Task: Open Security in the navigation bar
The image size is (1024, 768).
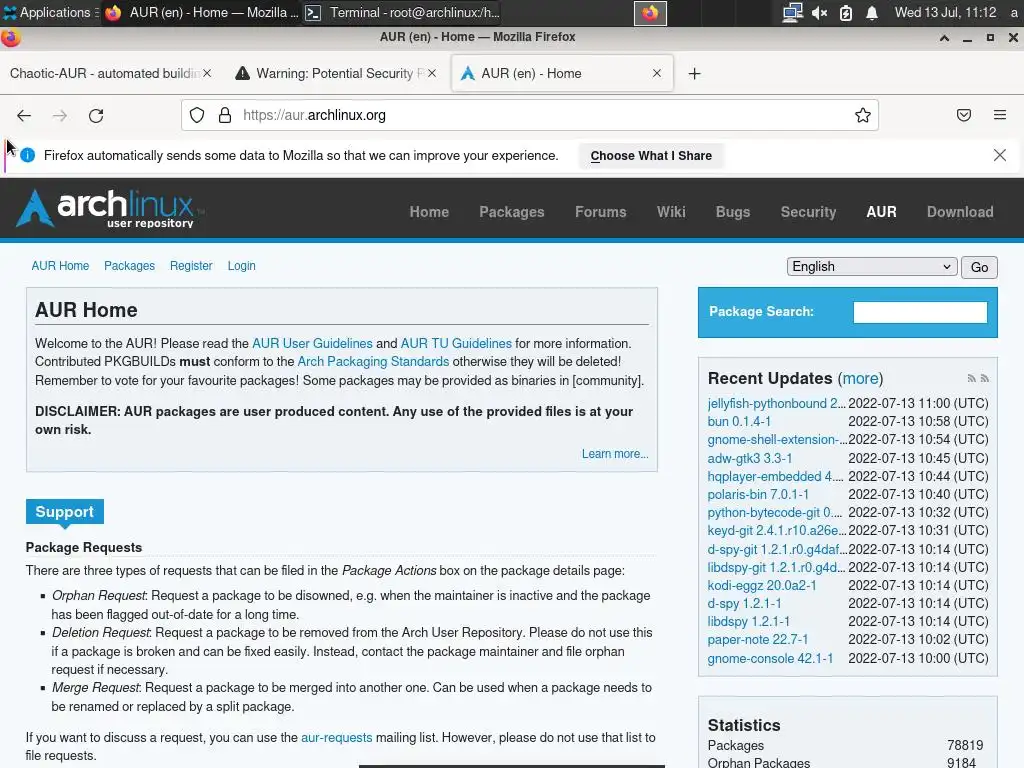Action: click(x=808, y=212)
